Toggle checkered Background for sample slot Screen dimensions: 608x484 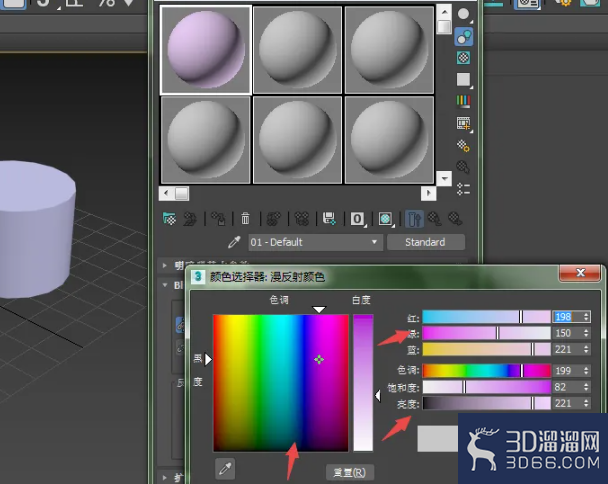coord(463,58)
